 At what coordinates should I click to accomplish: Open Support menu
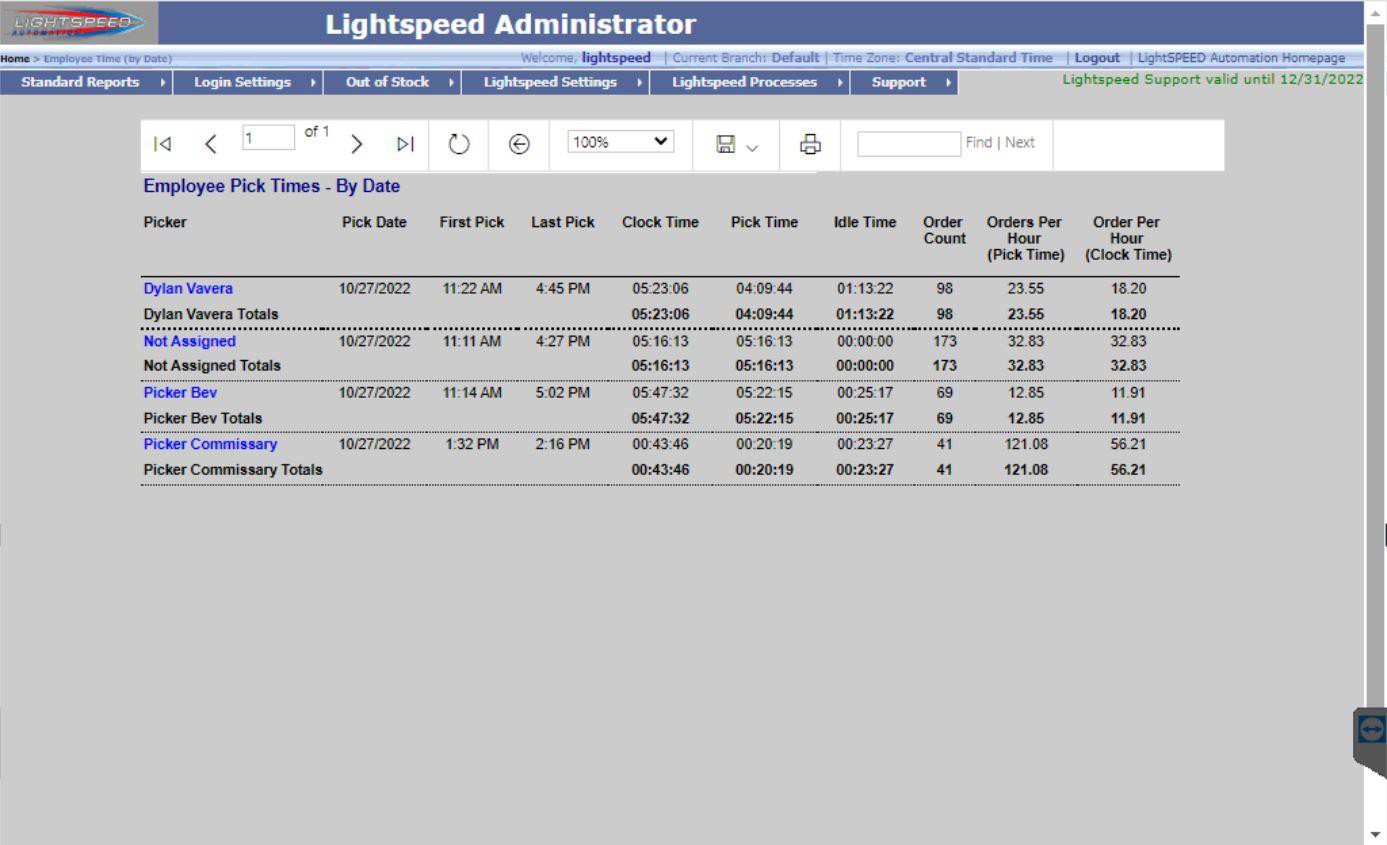point(905,82)
